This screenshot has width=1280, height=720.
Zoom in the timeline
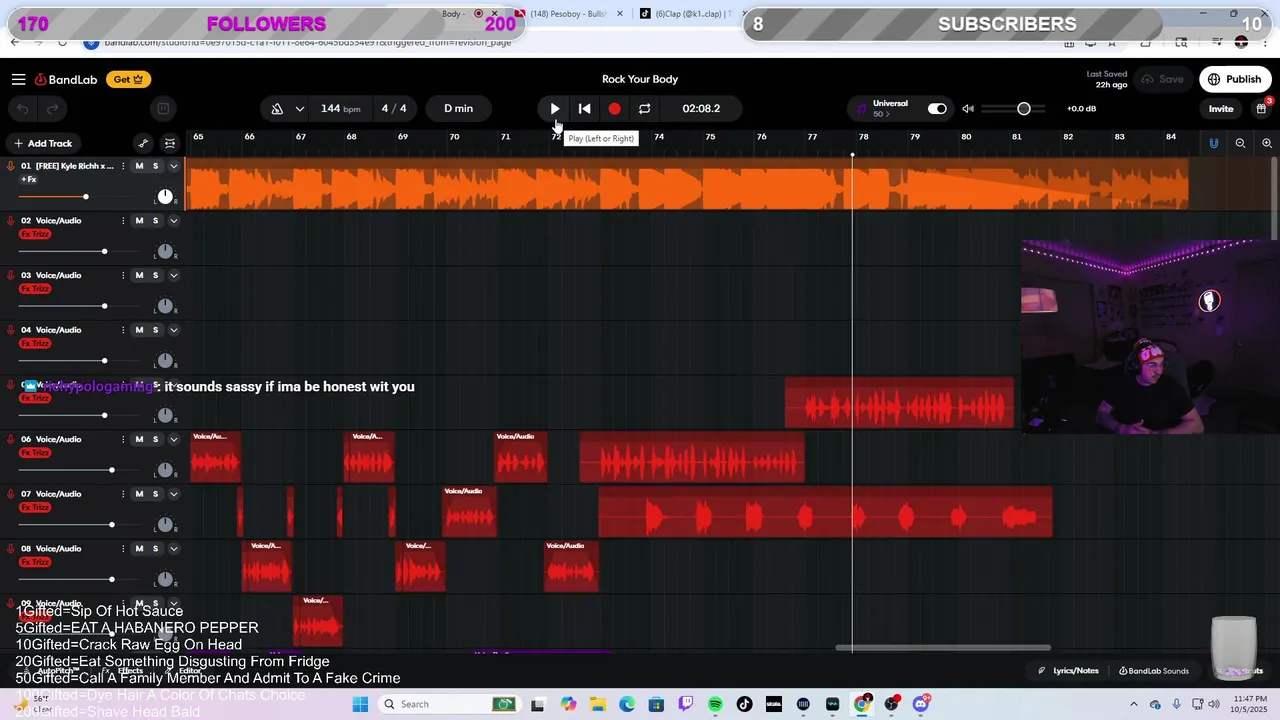(1267, 143)
